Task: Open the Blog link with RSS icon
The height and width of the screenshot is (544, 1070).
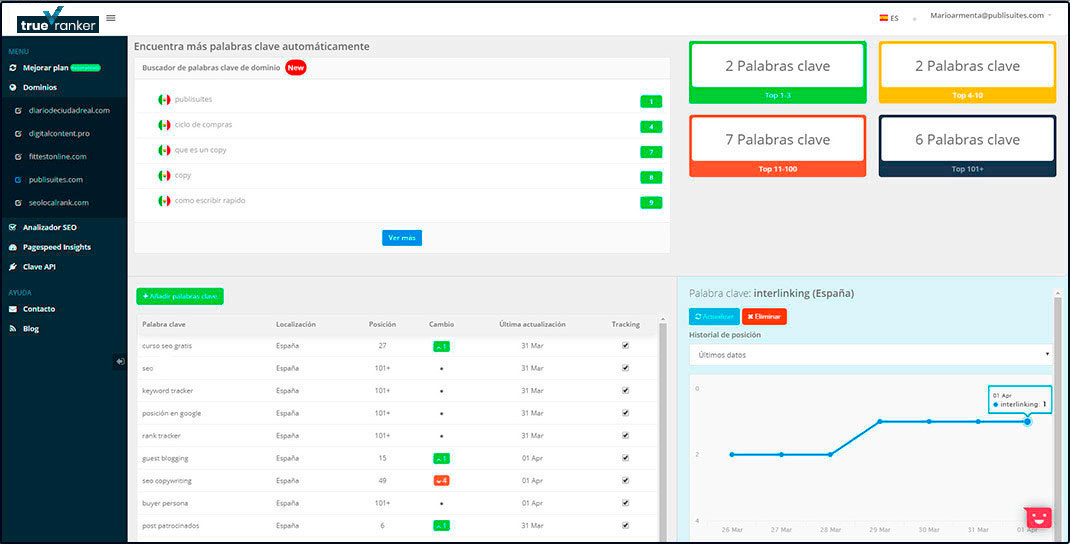Action: [x=31, y=329]
